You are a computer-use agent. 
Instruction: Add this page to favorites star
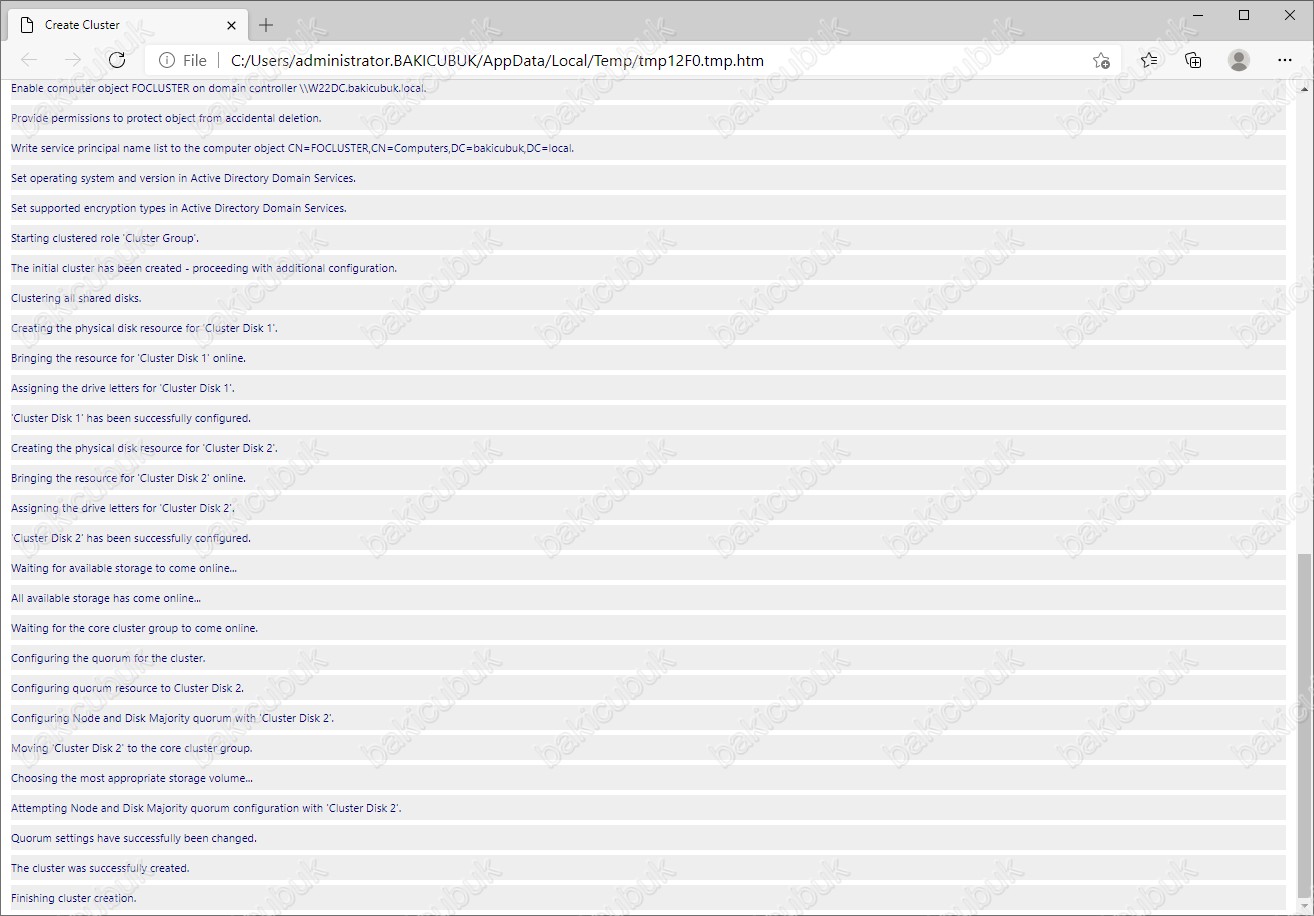click(1101, 60)
